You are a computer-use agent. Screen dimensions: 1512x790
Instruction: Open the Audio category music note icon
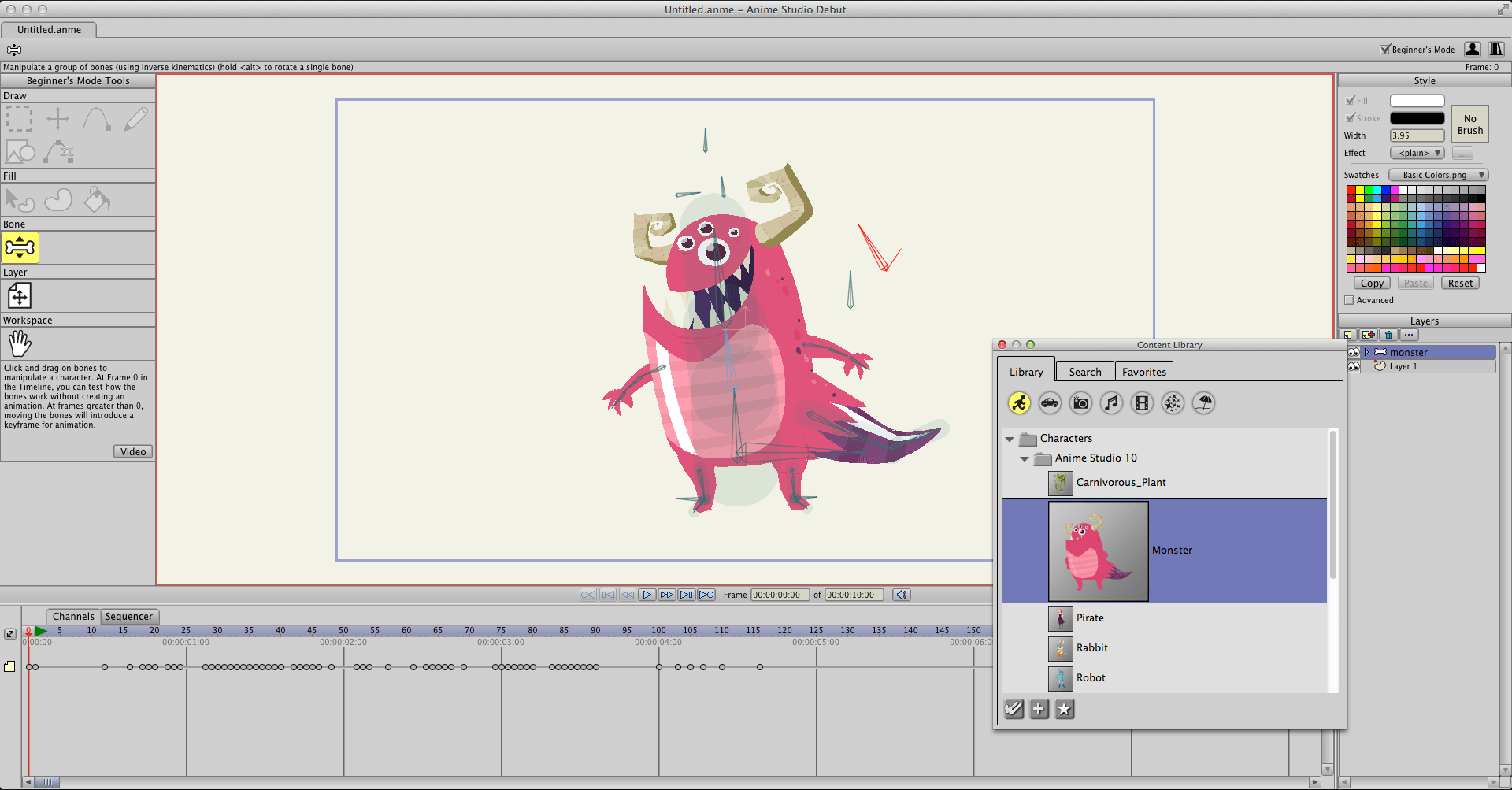click(1111, 403)
